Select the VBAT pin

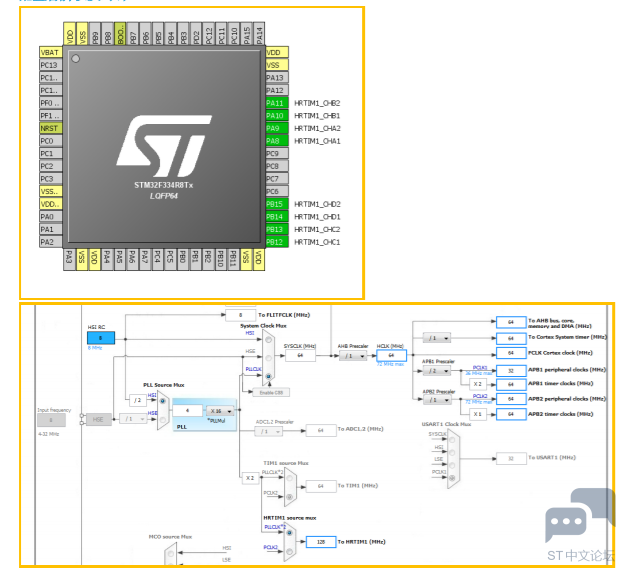point(51,53)
